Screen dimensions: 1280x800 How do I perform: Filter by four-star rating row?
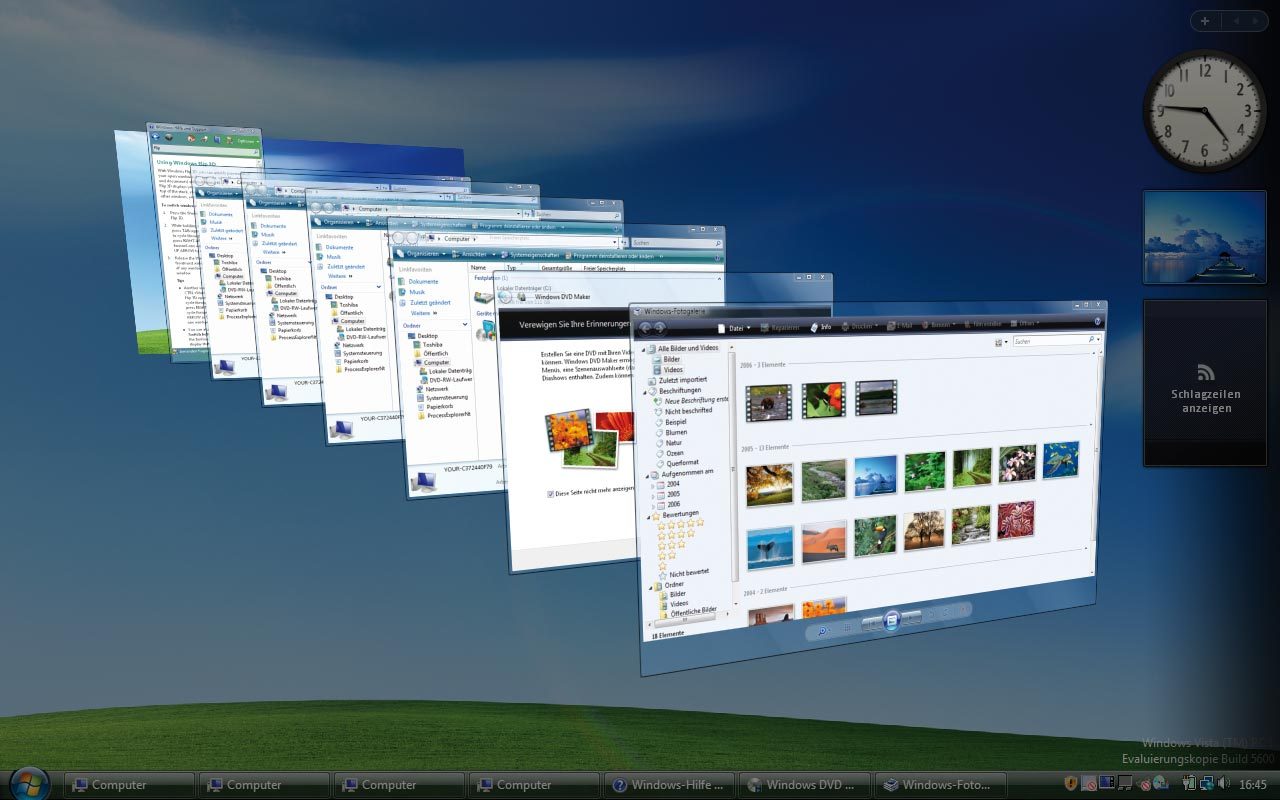(676, 534)
